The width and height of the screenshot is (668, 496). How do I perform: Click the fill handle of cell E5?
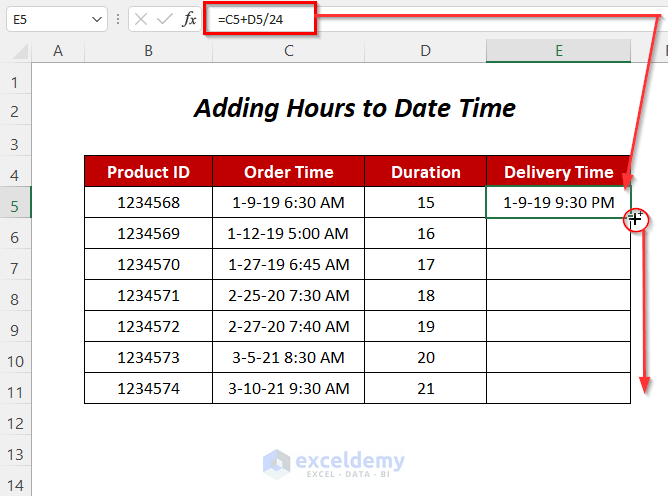pos(631,218)
